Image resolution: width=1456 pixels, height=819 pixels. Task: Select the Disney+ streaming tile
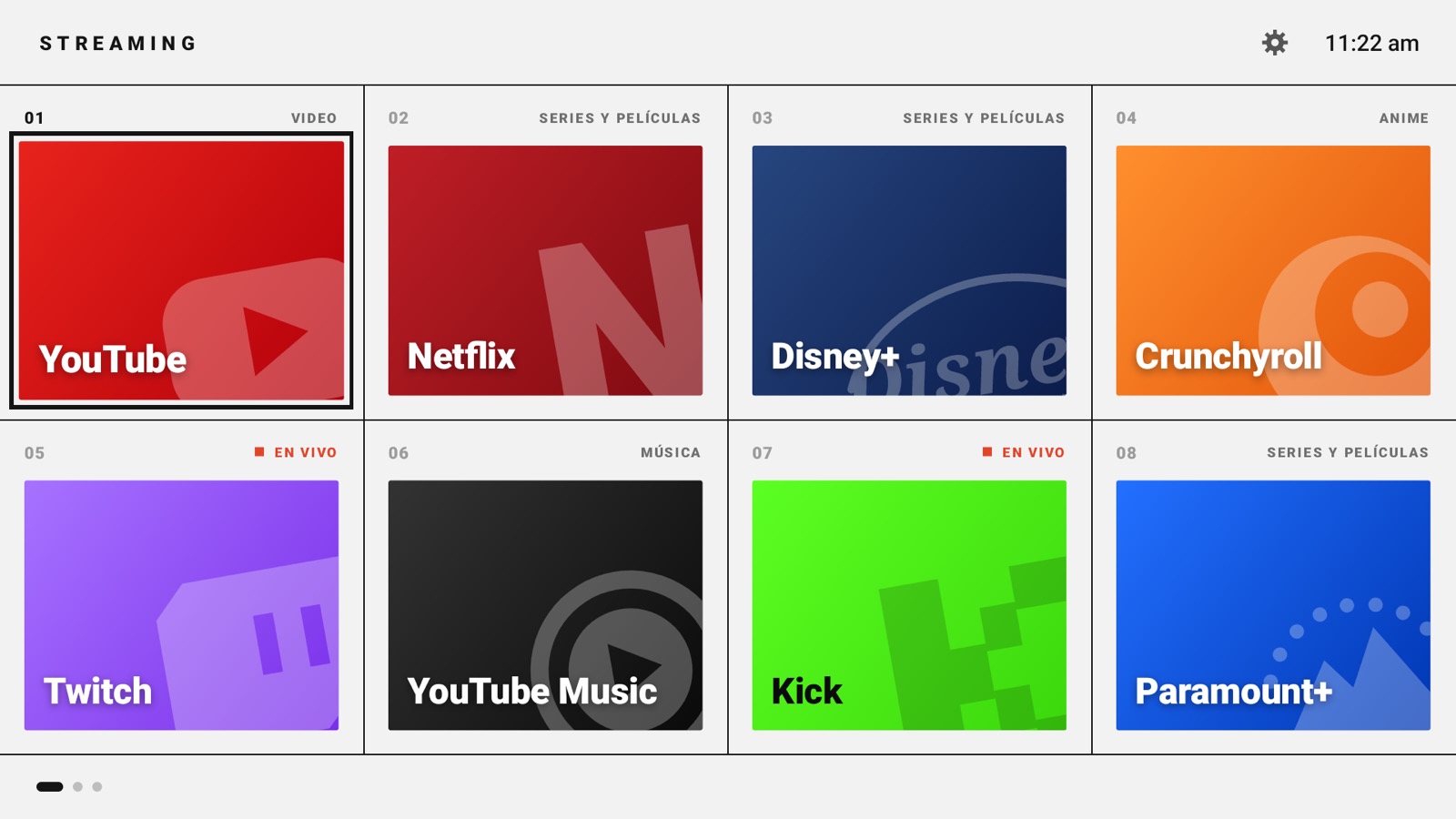coord(909,270)
